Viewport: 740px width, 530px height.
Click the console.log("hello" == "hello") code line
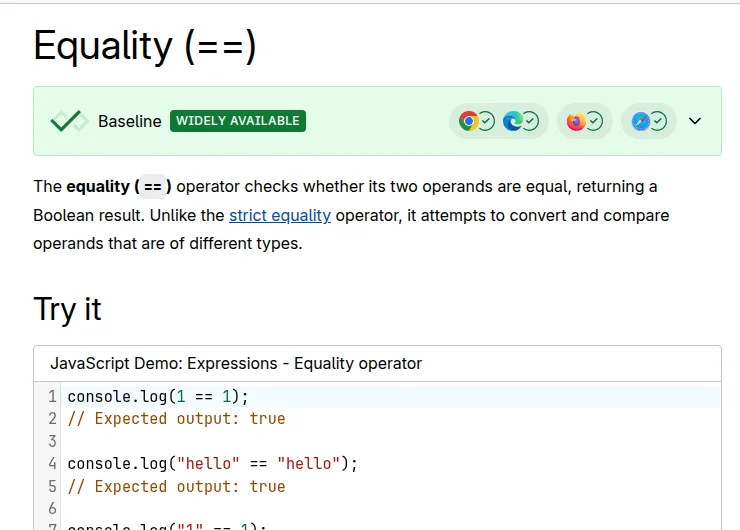click(213, 463)
